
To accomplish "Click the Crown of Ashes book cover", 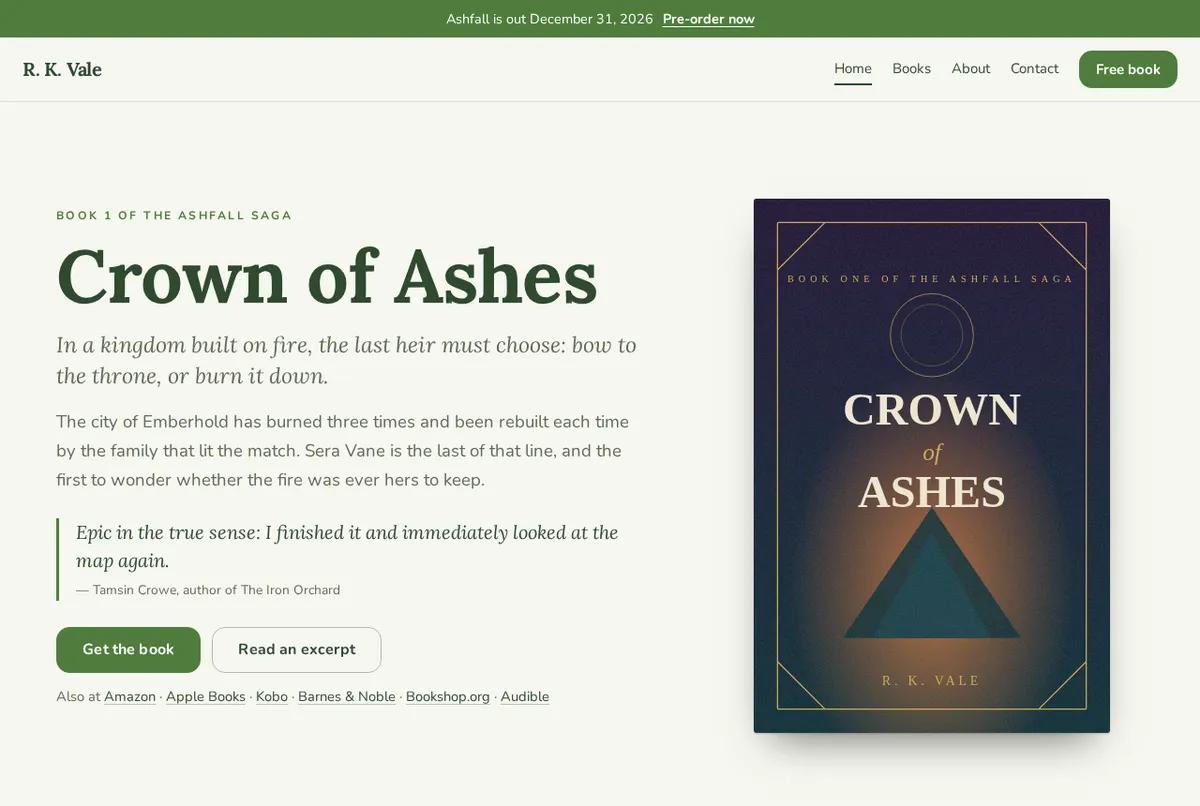I will [932, 466].
